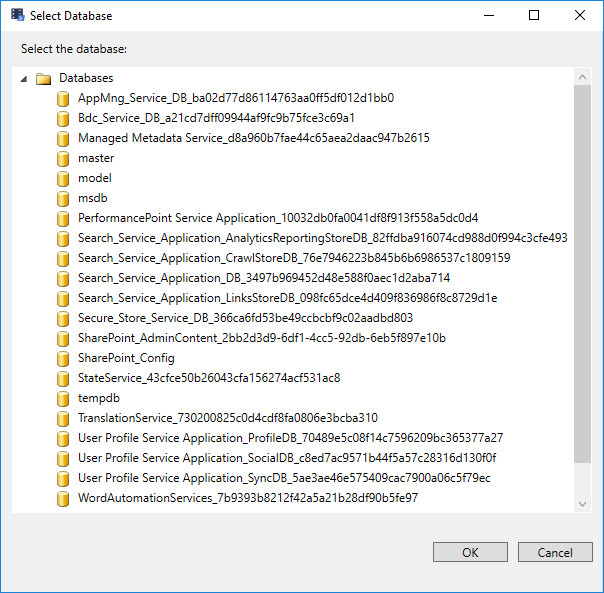The height and width of the screenshot is (593, 604).
Task: Click the database icon beside model
Action: [x=63, y=178]
